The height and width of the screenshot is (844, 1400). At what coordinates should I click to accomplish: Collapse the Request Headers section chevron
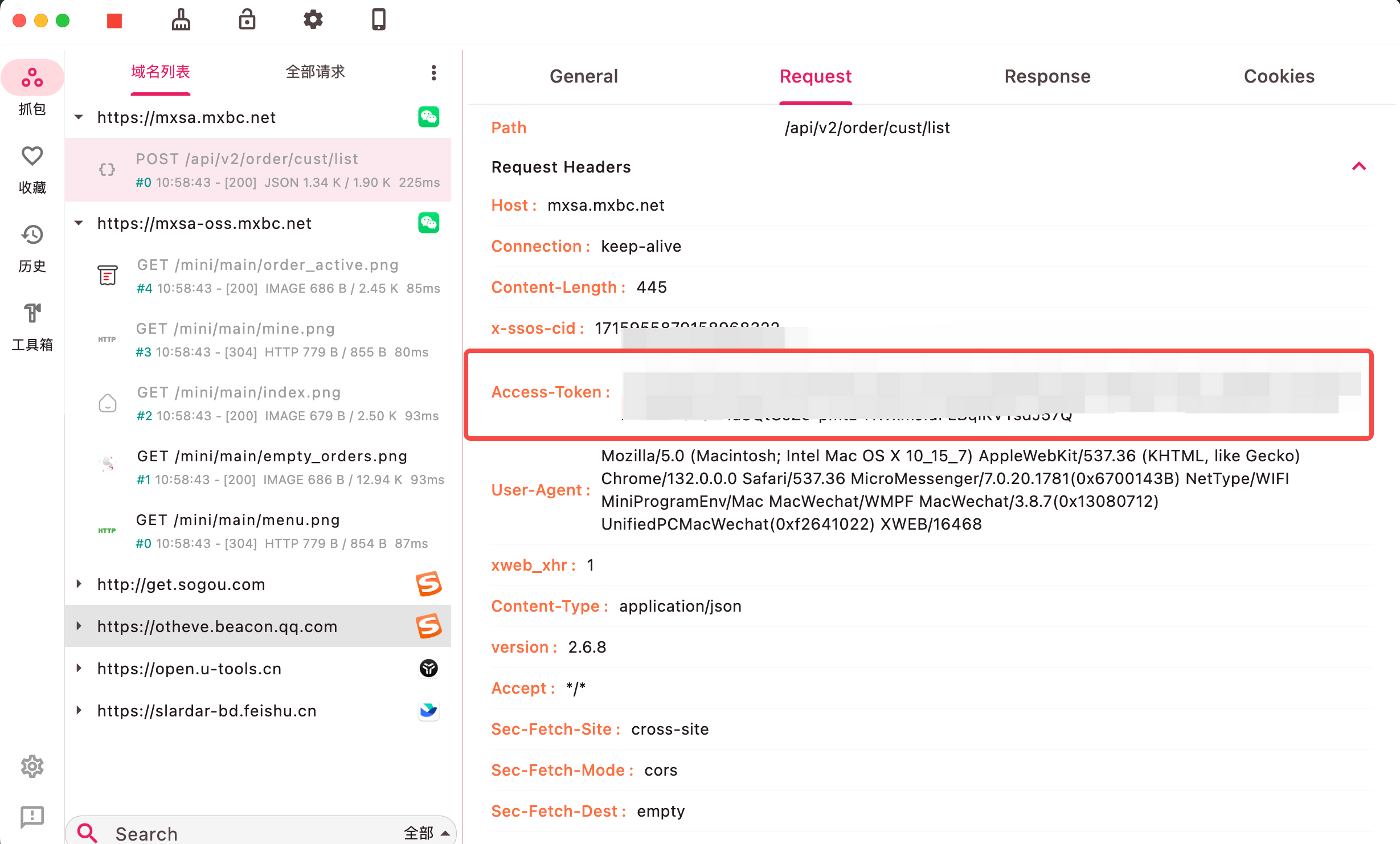point(1359,167)
